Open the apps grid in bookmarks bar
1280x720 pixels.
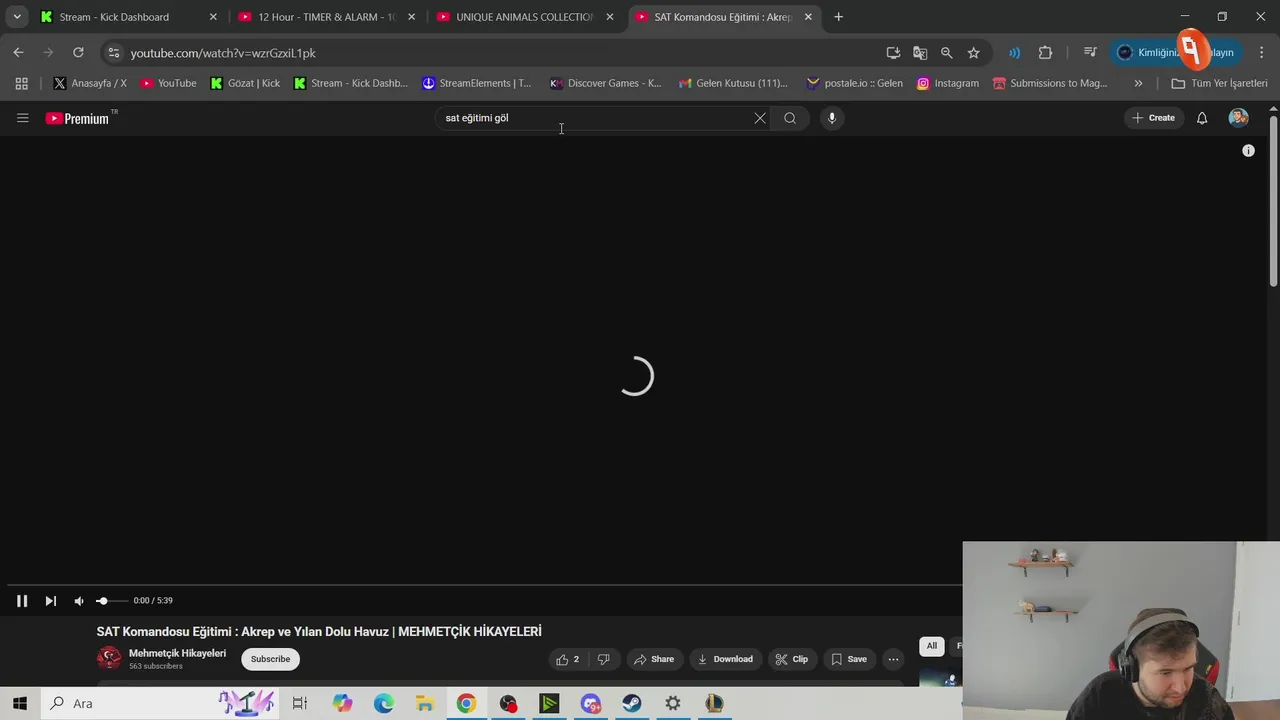click(21, 84)
